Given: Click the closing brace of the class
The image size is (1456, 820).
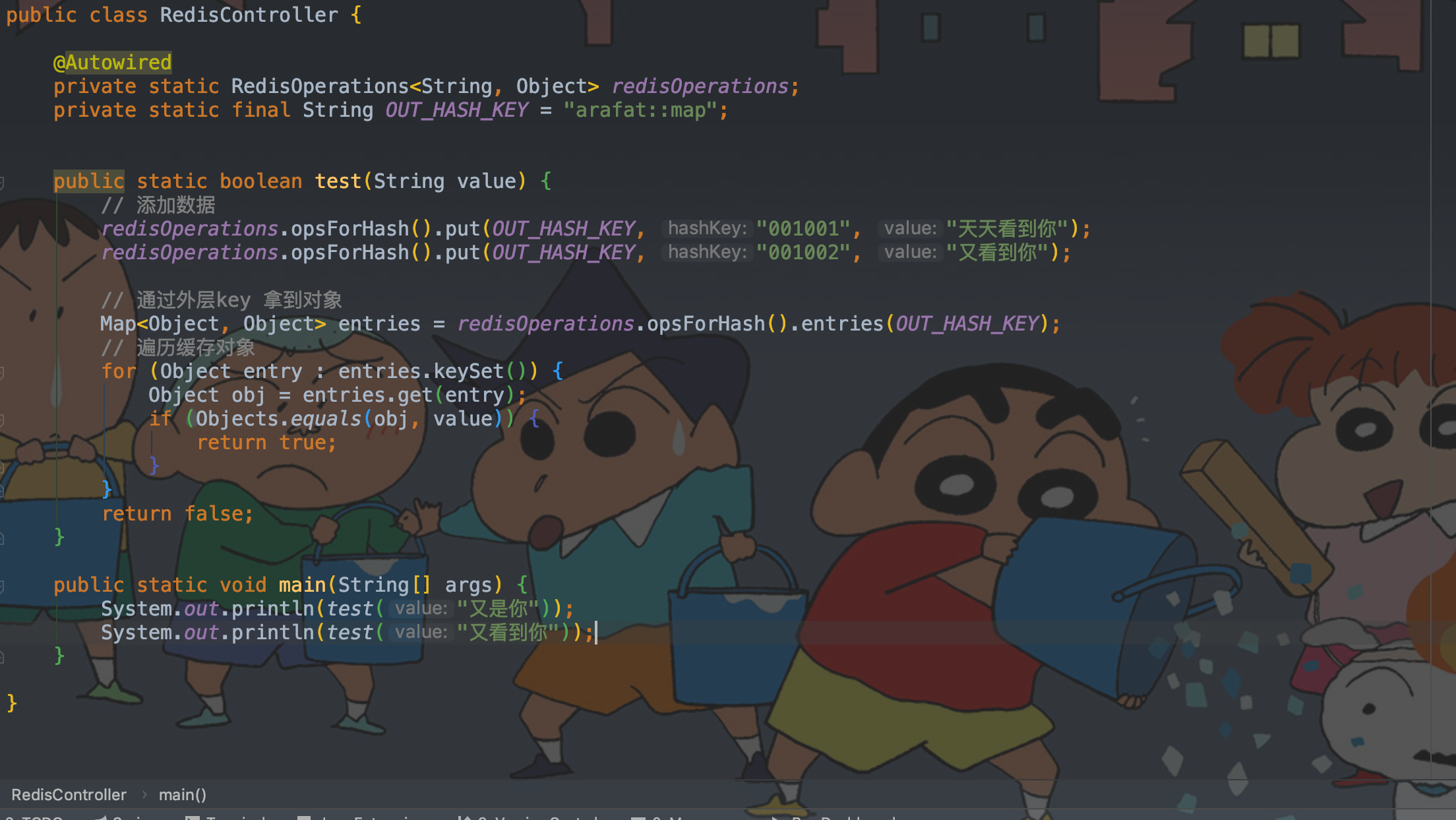Looking at the screenshot, I should click(x=12, y=703).
